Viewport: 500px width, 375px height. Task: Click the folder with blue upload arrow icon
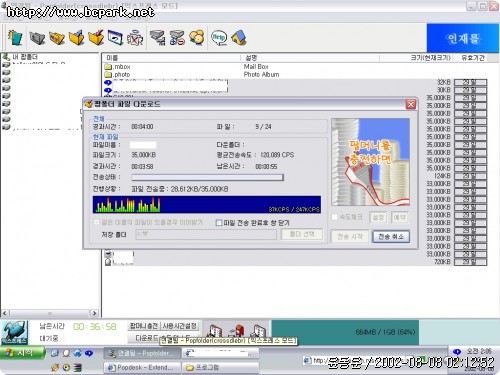tap(77, 38)
